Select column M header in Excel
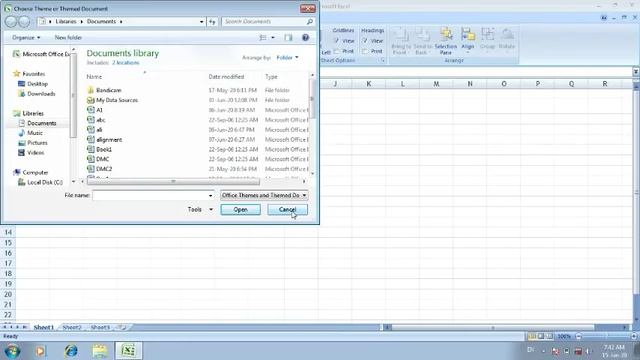 click(436, 84)
